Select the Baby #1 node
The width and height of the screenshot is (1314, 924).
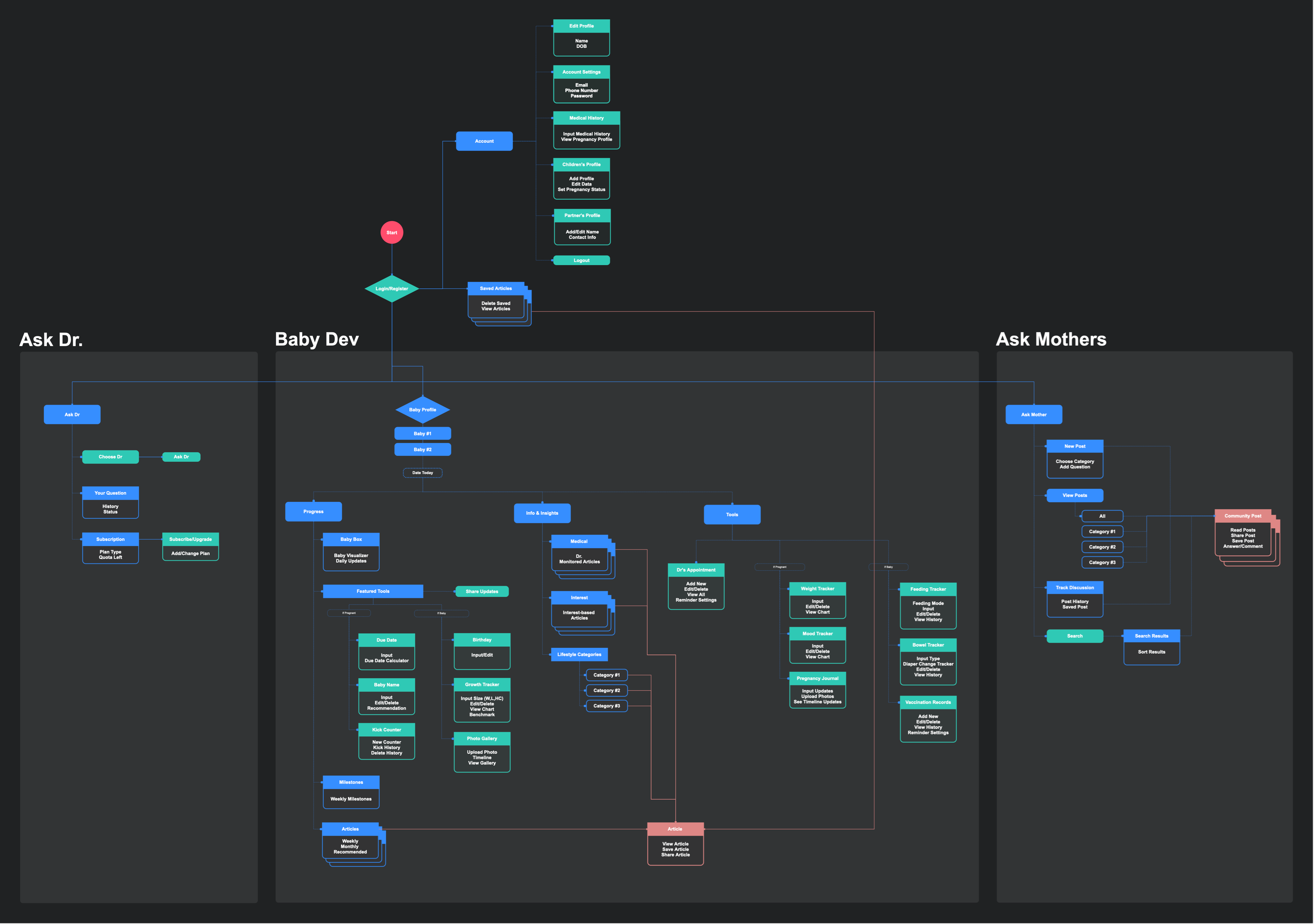[422, 434]
